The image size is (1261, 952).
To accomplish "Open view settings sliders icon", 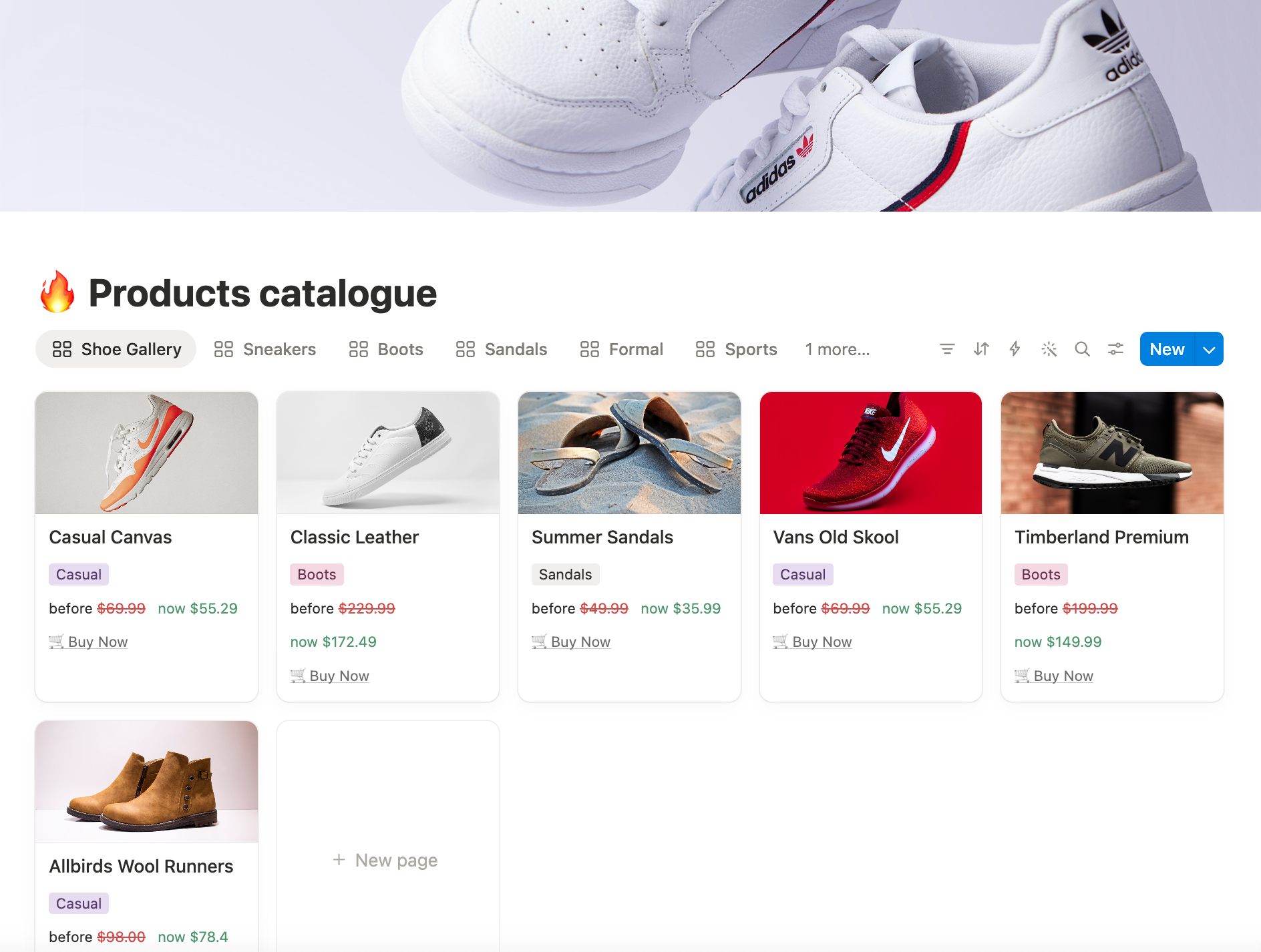I will click(x=1115, y=349).
